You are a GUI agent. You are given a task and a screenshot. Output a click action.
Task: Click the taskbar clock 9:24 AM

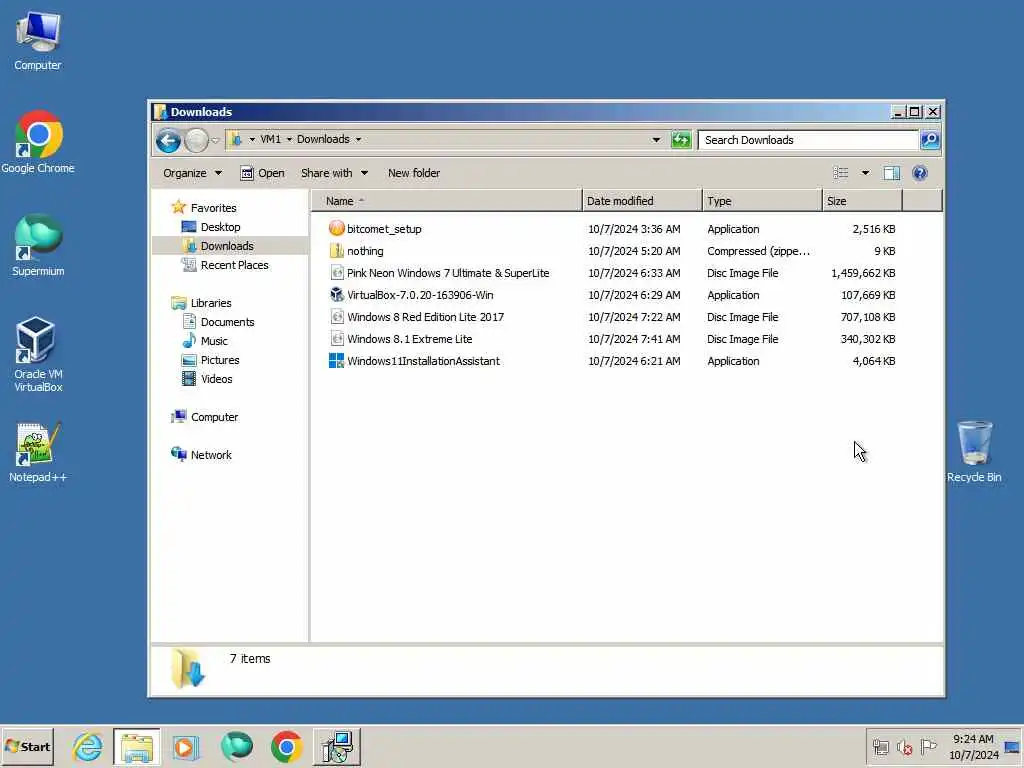[x=973, y=739]
